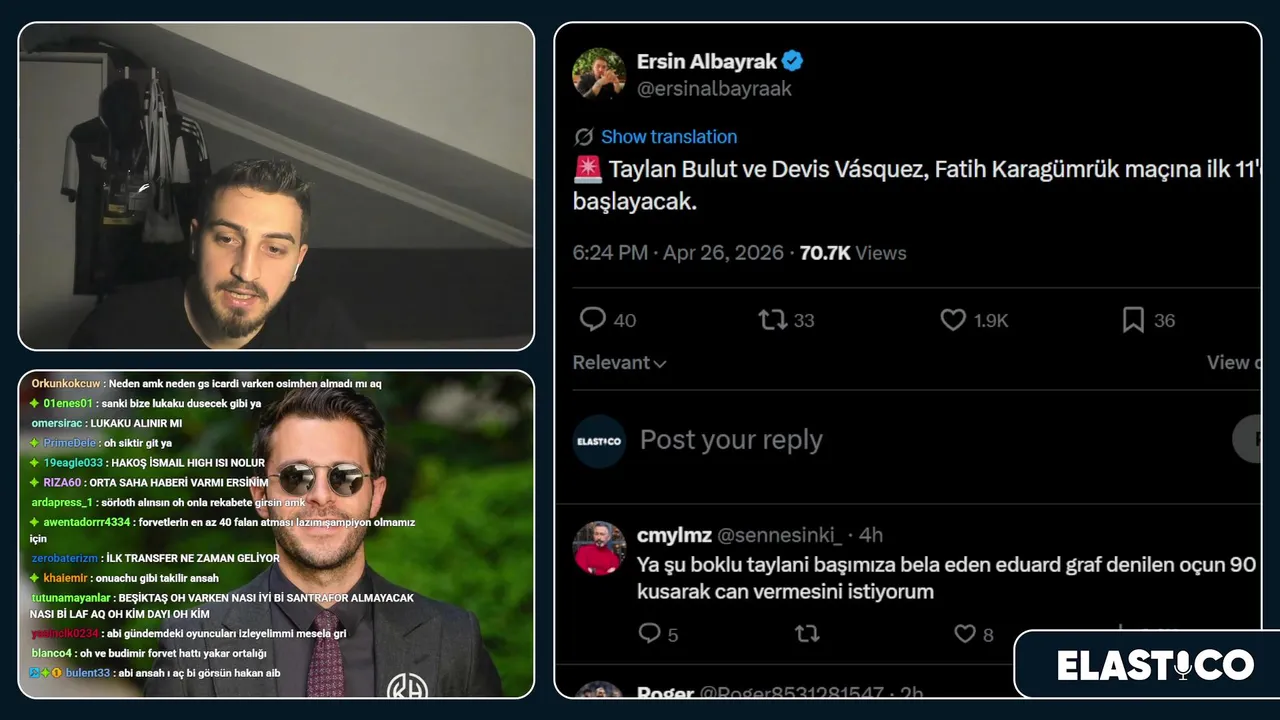Like cmylmz's comment with 8 likes
The height and width of the screenshot is (720, 1280).
(x=964, y=633)
